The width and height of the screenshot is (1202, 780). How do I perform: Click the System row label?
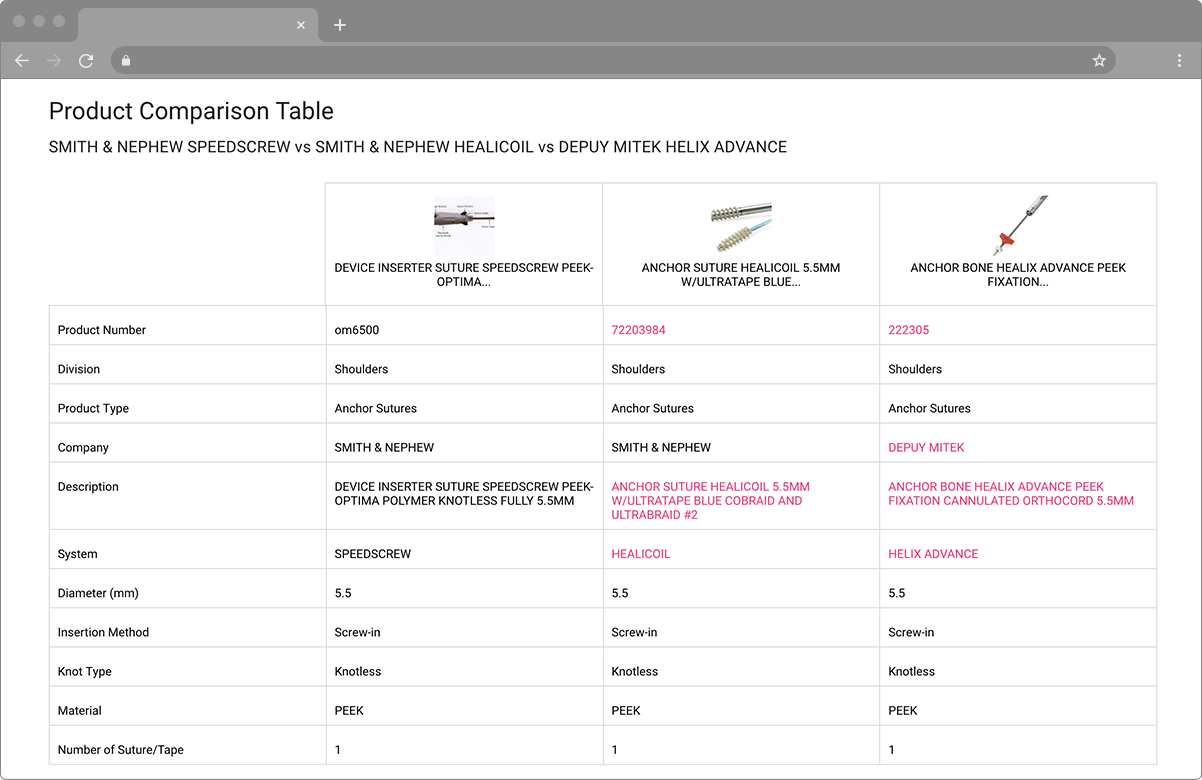coord(77,554)
